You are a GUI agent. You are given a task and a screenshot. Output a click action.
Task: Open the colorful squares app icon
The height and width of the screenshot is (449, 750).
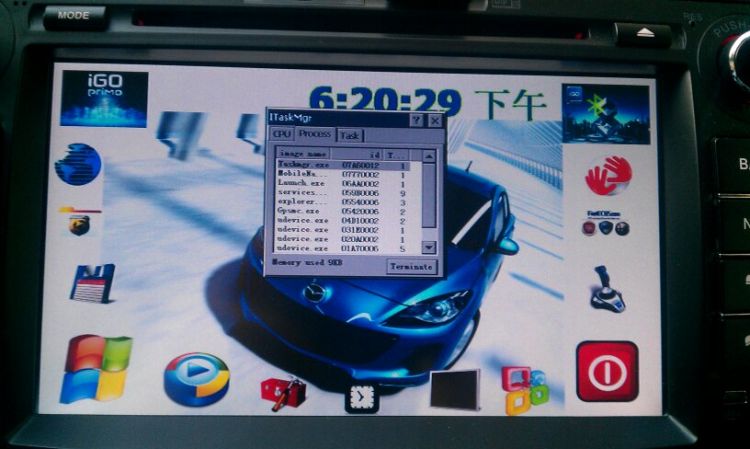(524, 389)
